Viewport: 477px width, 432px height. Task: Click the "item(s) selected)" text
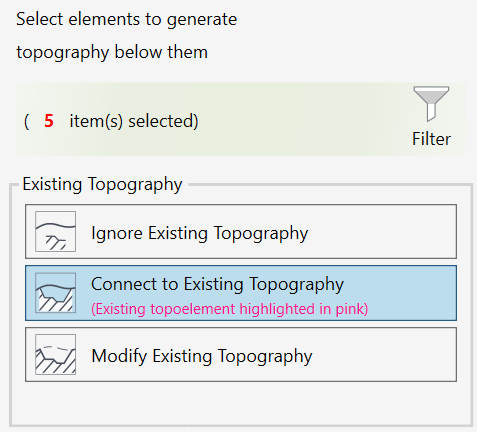[134, 121]
